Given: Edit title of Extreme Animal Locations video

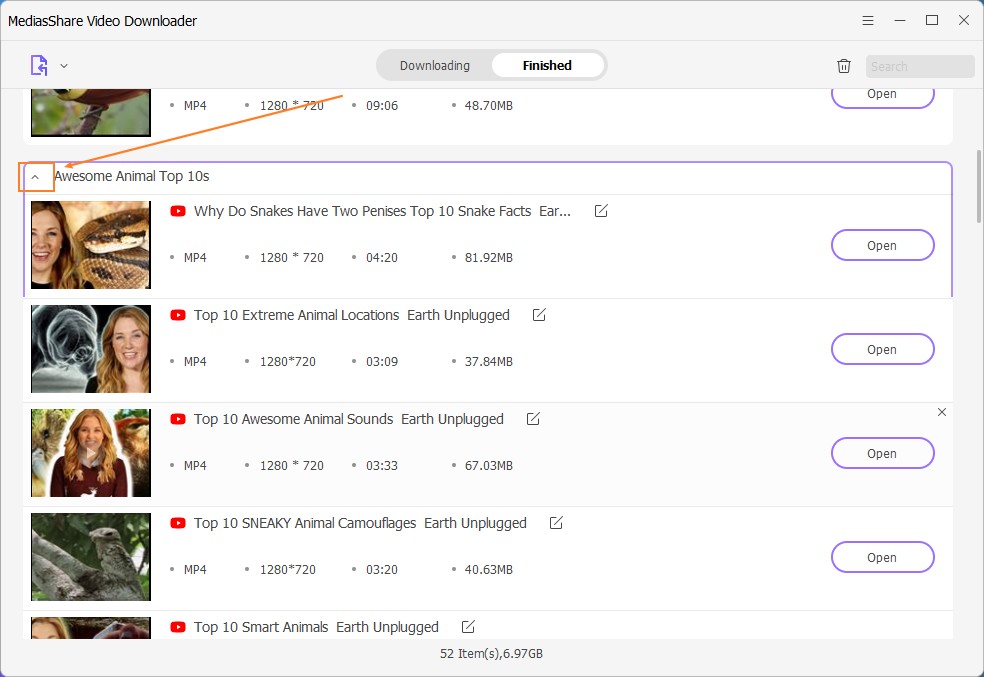Looking at the screenshot, I should click(x=539, y=315).
